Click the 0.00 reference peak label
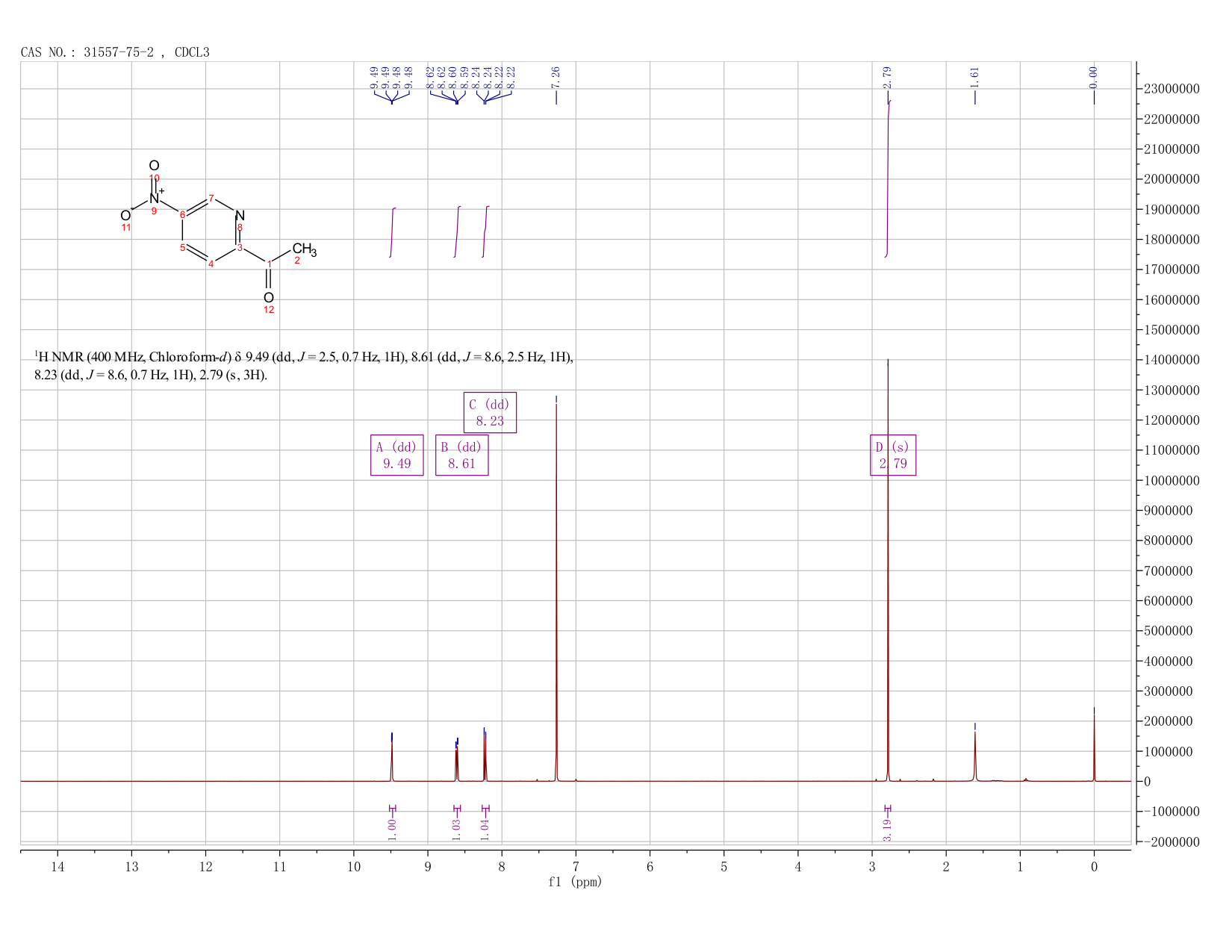The image size is (1232, 952). pos(1094,76)
